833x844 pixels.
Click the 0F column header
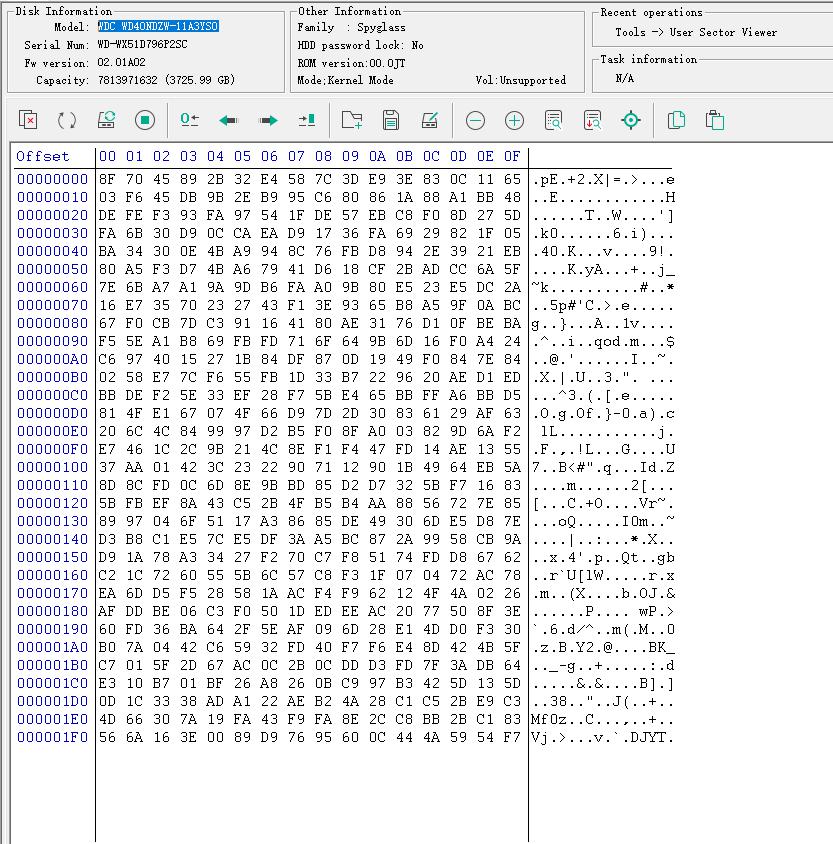[x=512, y=156]
